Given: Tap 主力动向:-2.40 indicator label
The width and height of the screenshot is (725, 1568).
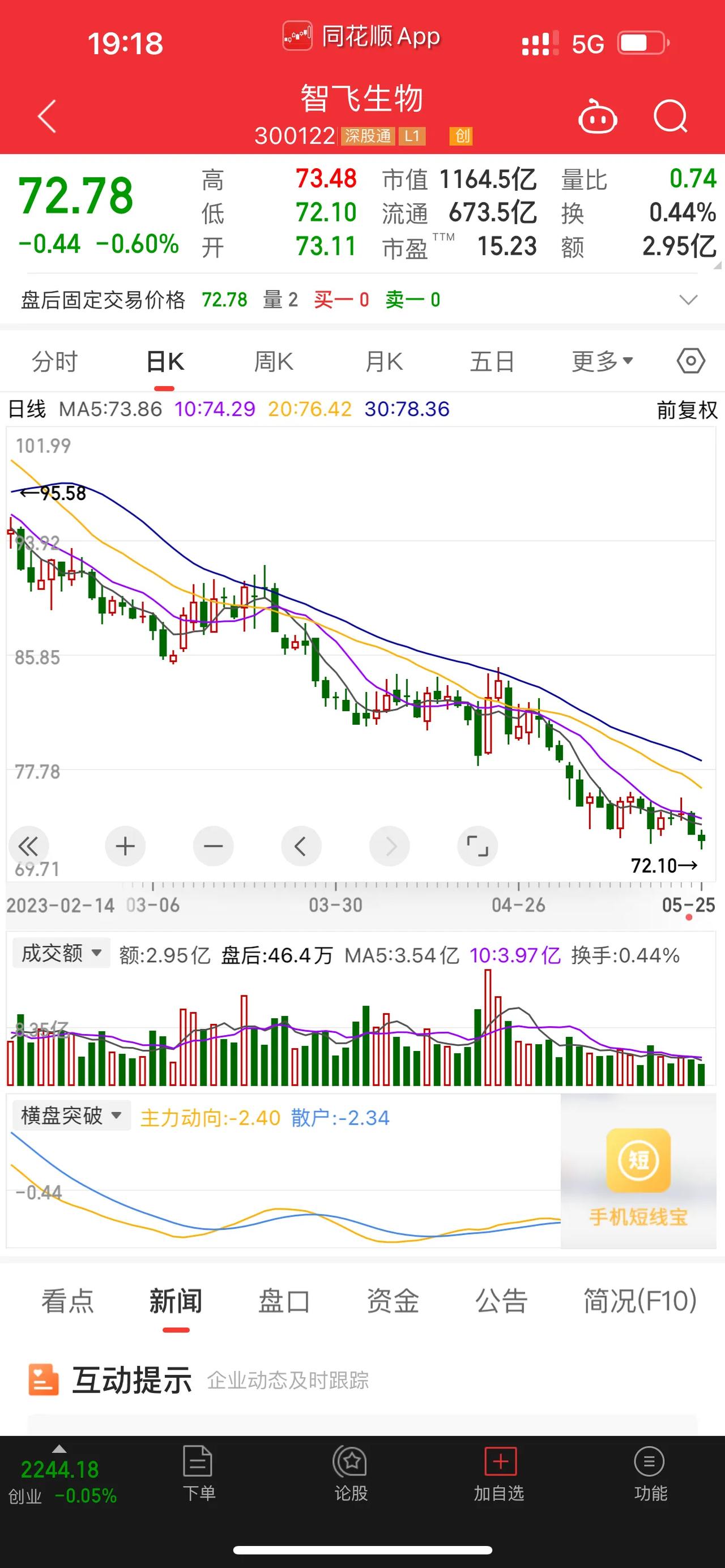Looking at the screenshot, I should [x=210, y=1118].
